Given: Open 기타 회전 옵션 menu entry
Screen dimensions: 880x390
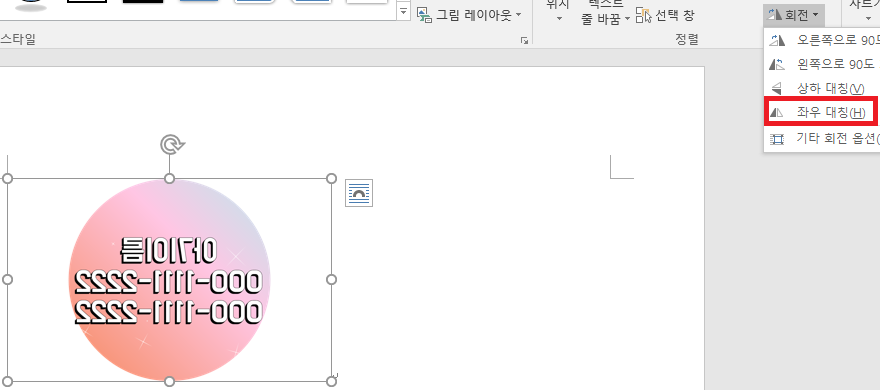Looking at the screenshot, I should point(822,139).
